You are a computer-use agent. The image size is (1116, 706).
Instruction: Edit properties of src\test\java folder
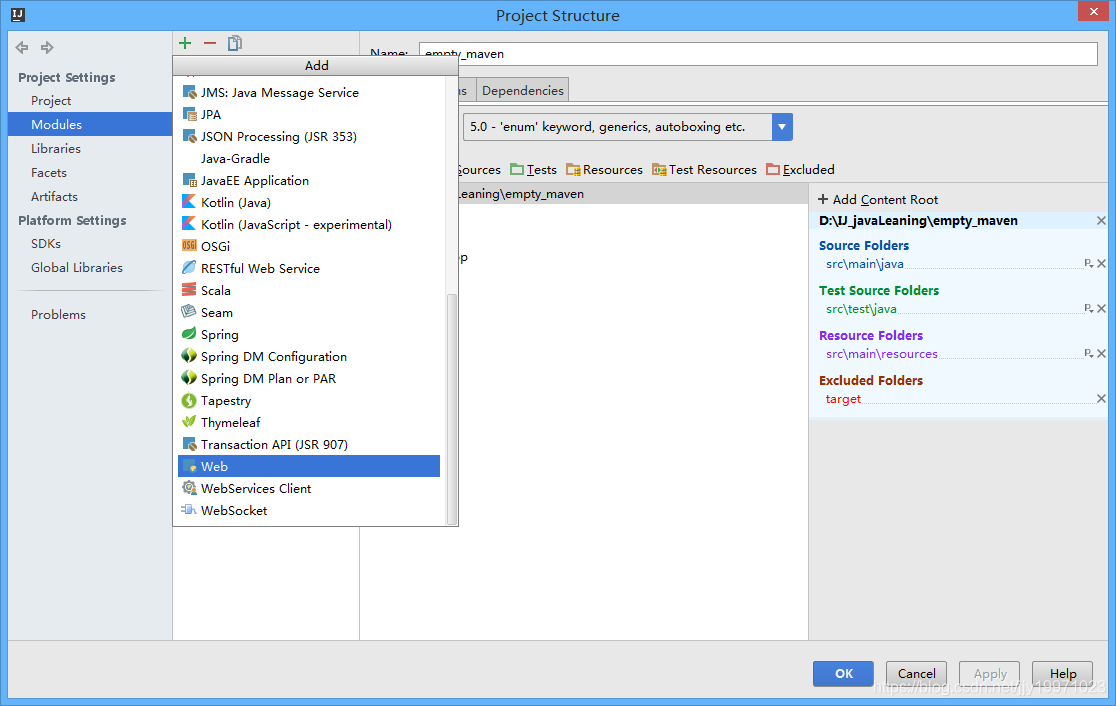coord(1088,308)
